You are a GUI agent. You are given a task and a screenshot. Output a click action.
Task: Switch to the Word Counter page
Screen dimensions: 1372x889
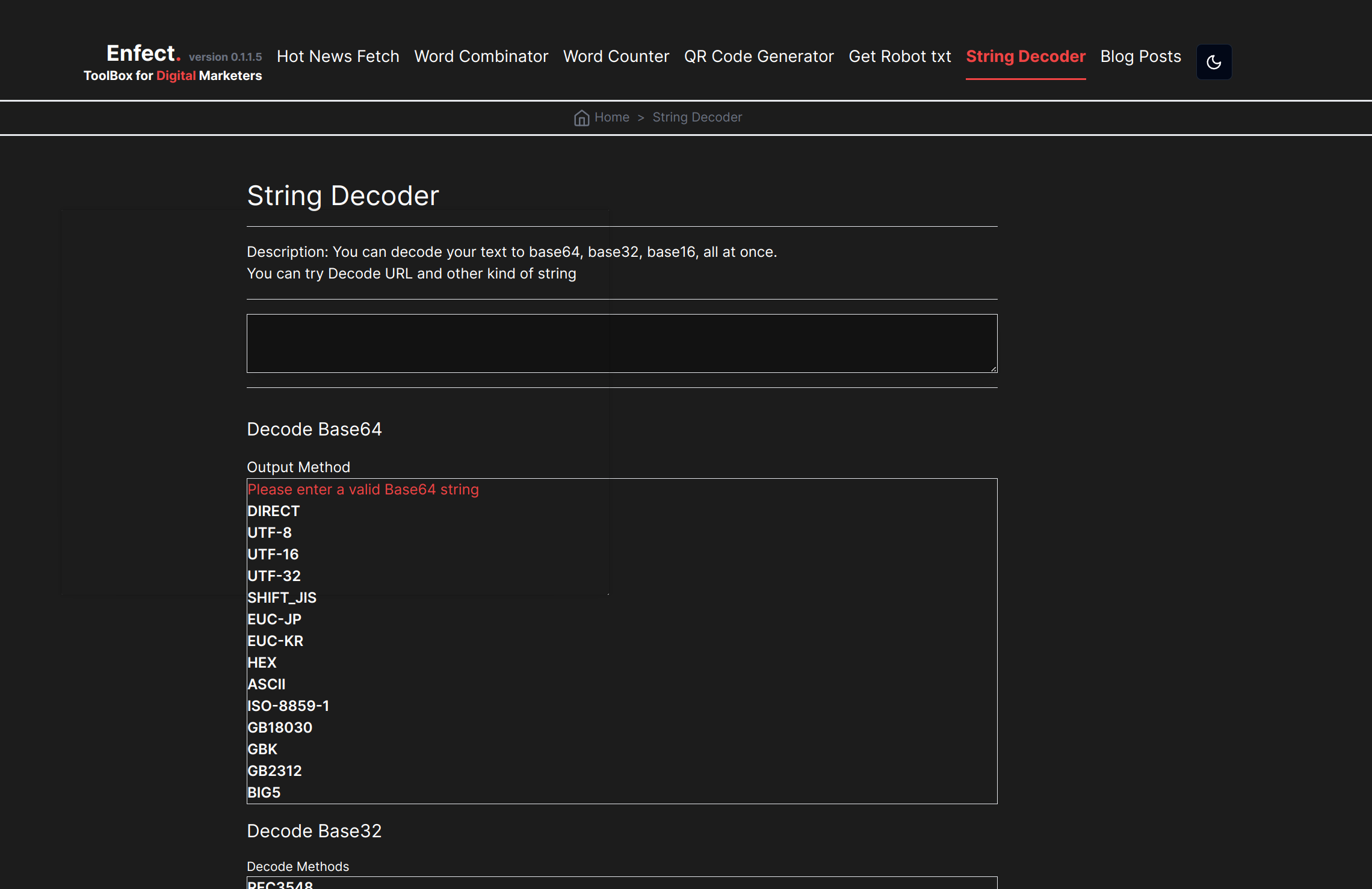[616, 56]
